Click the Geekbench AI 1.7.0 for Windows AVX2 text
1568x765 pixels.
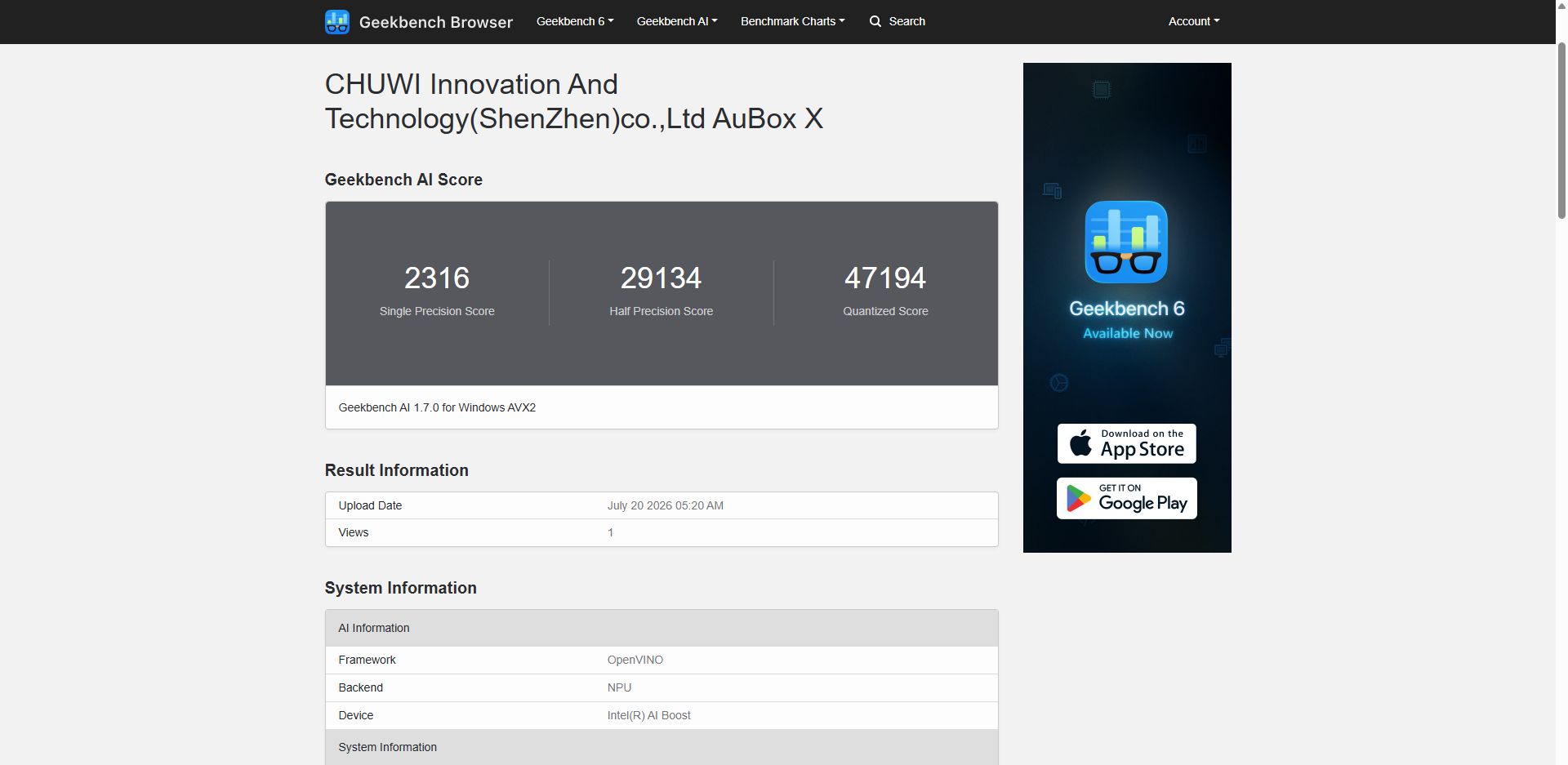[x=437, y=407]
